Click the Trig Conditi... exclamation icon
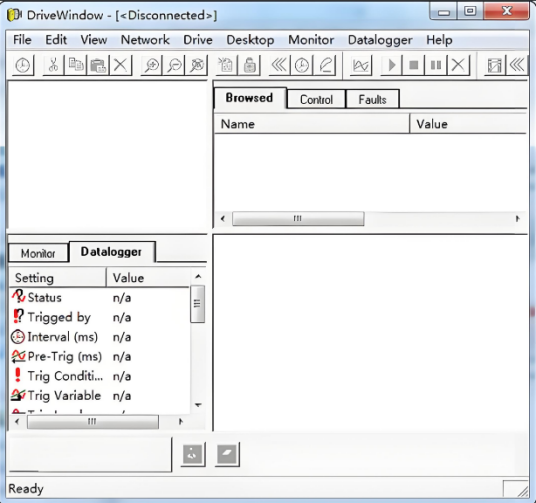This screenshot has width=536, height=503. 17,375
